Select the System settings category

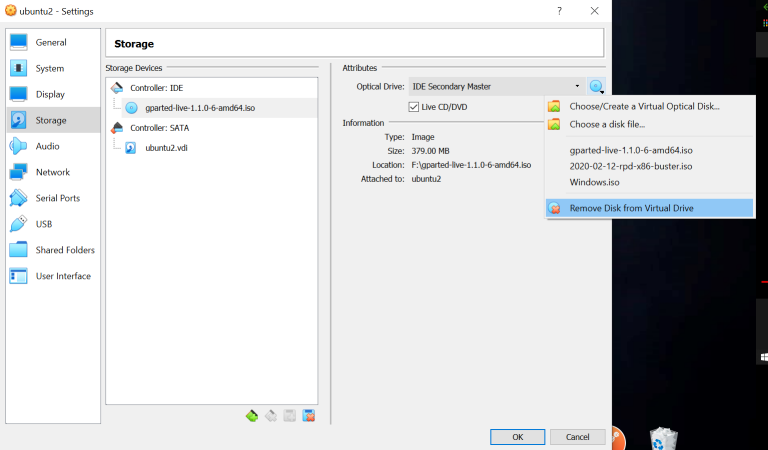click(x=49, y=69)
